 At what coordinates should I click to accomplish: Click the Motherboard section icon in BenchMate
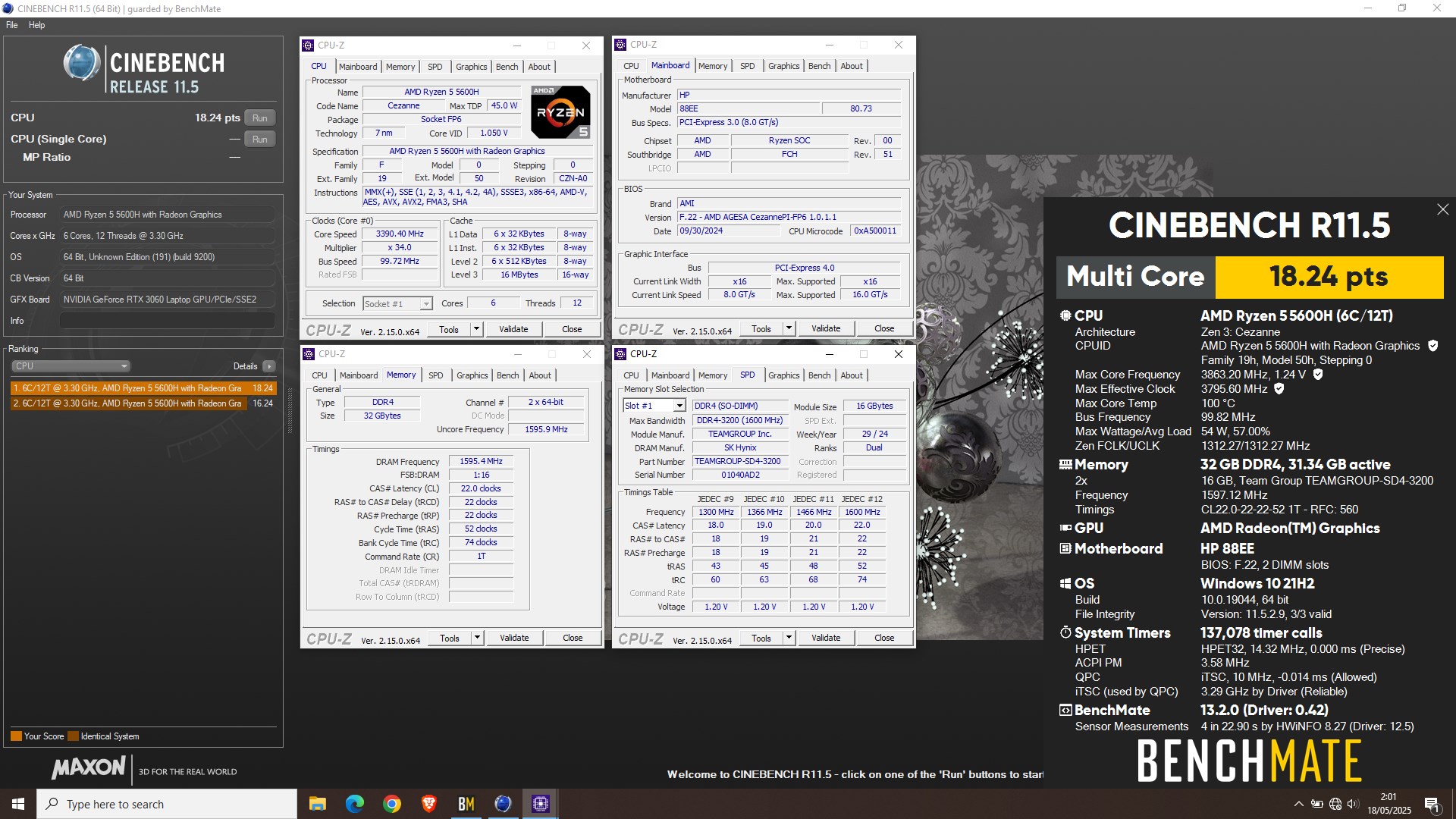(1065, 548)
